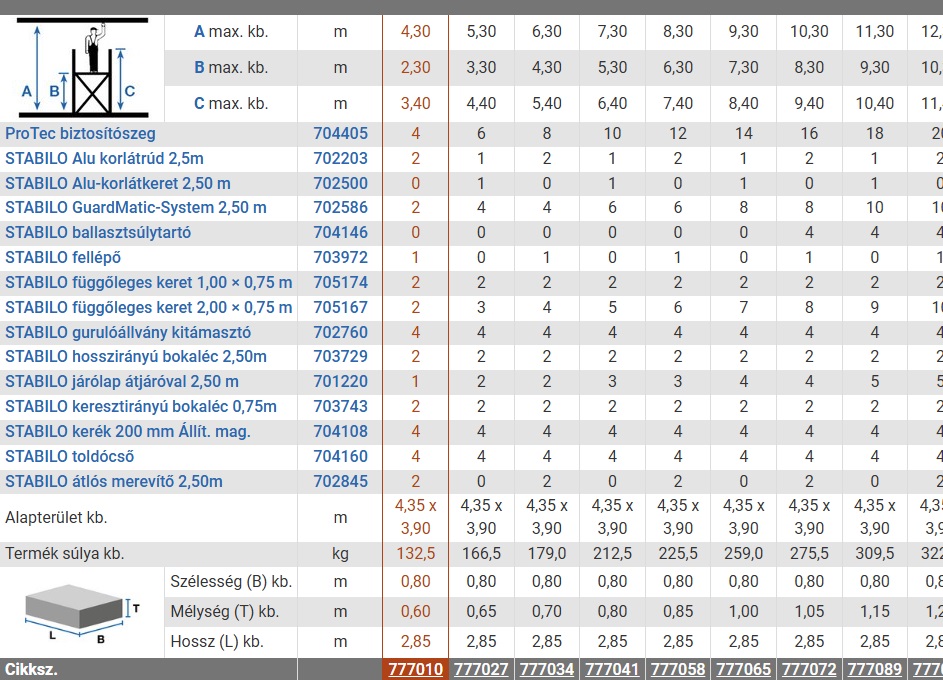Open STABILO Alu-korlátkeret 2,50 m link

[x=118, y=183]
